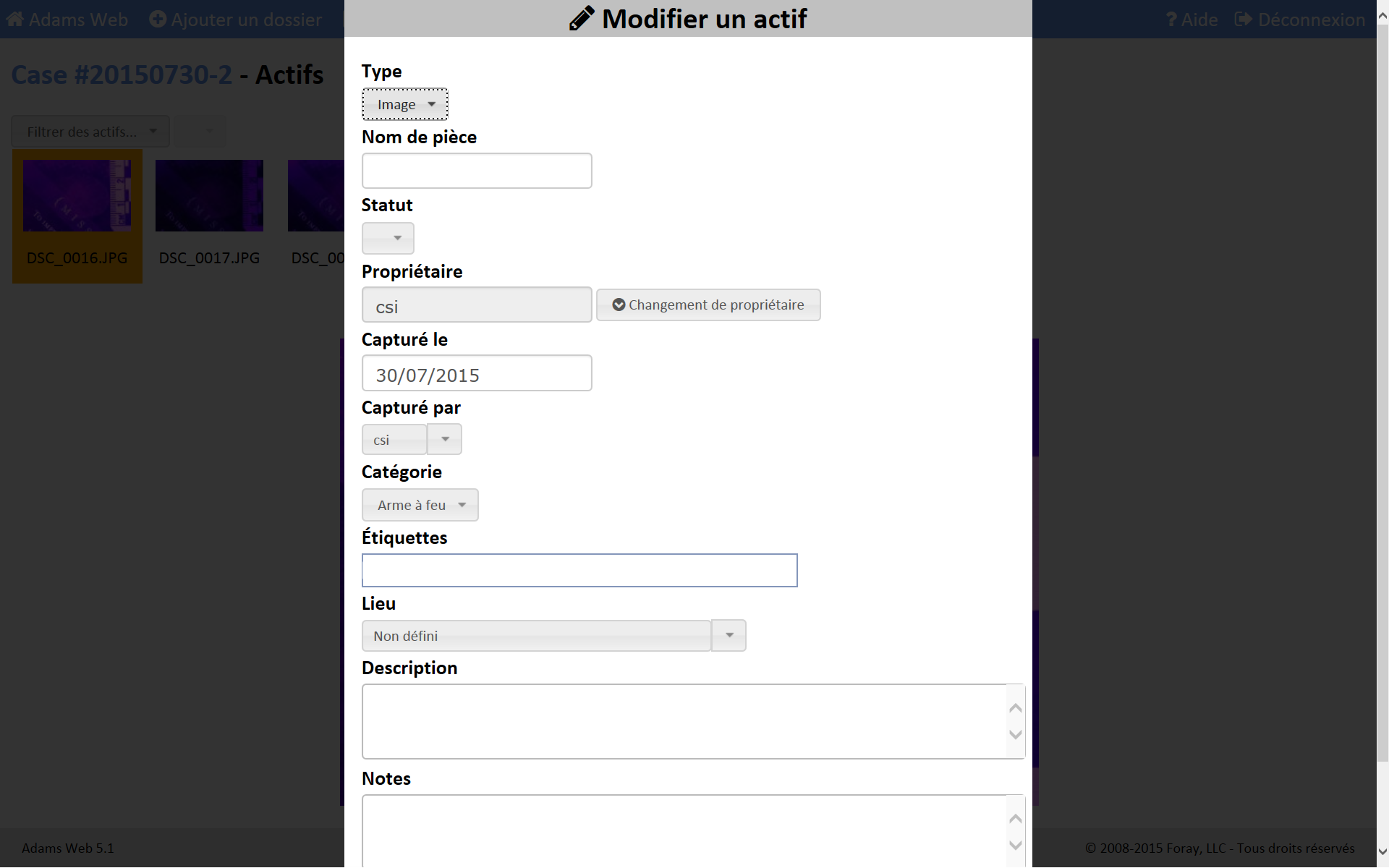Click the Changement de propriétaire button
The image size is (1389, 868).
tap(708, 305)
